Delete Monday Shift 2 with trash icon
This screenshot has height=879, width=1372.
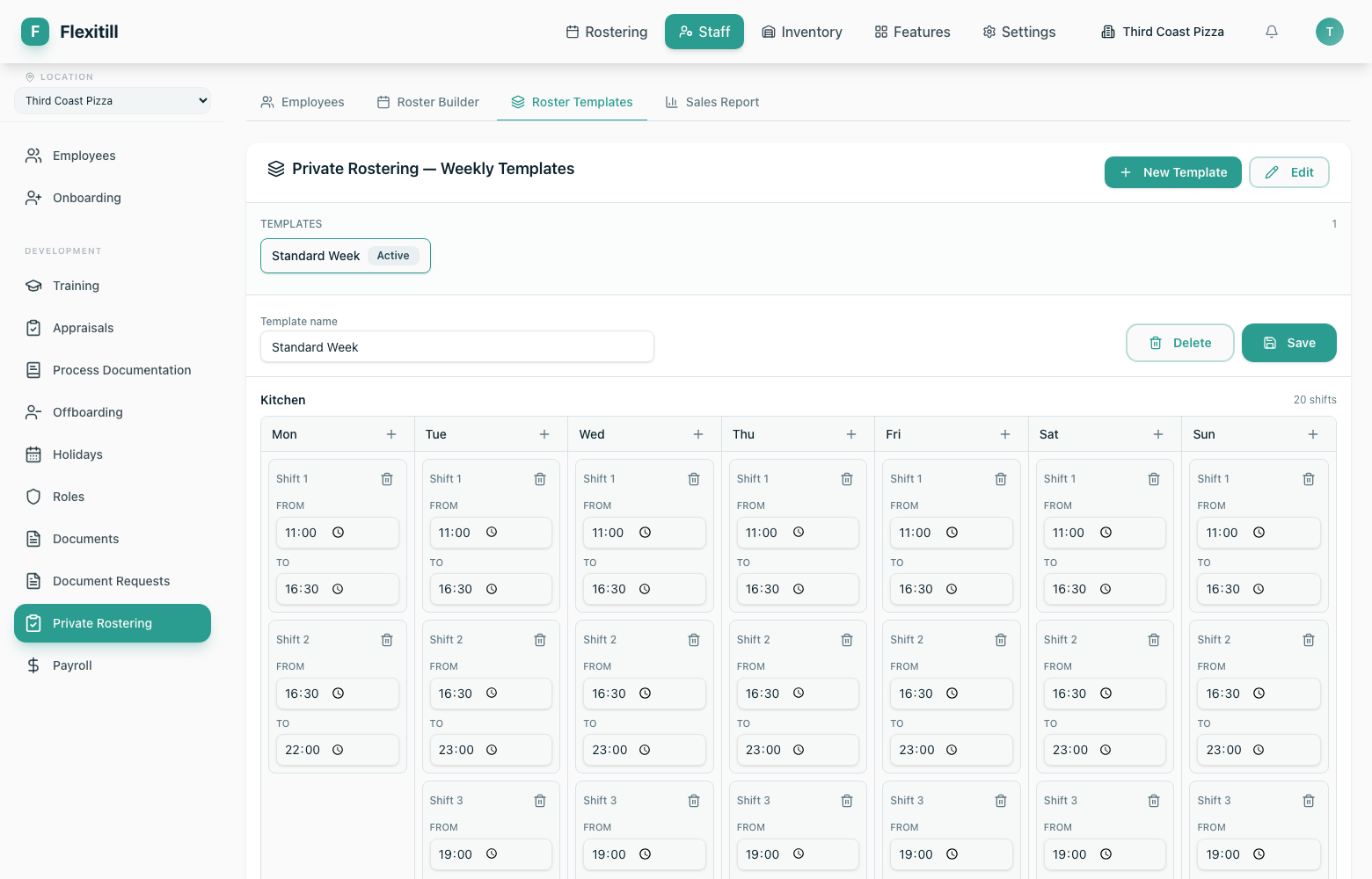[387, 640]
